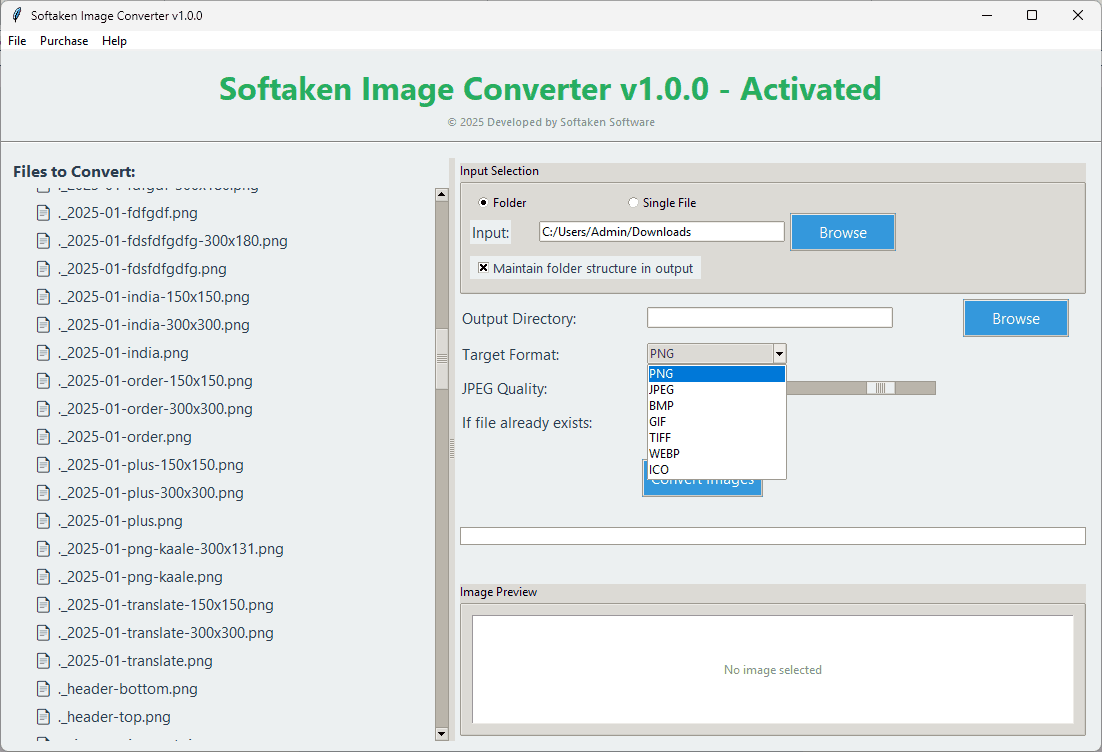The image size is (1102, 752).
Task: Click file icon beside ._2025-01-fdfgdf.png
Action: click(x=44, y=213)
